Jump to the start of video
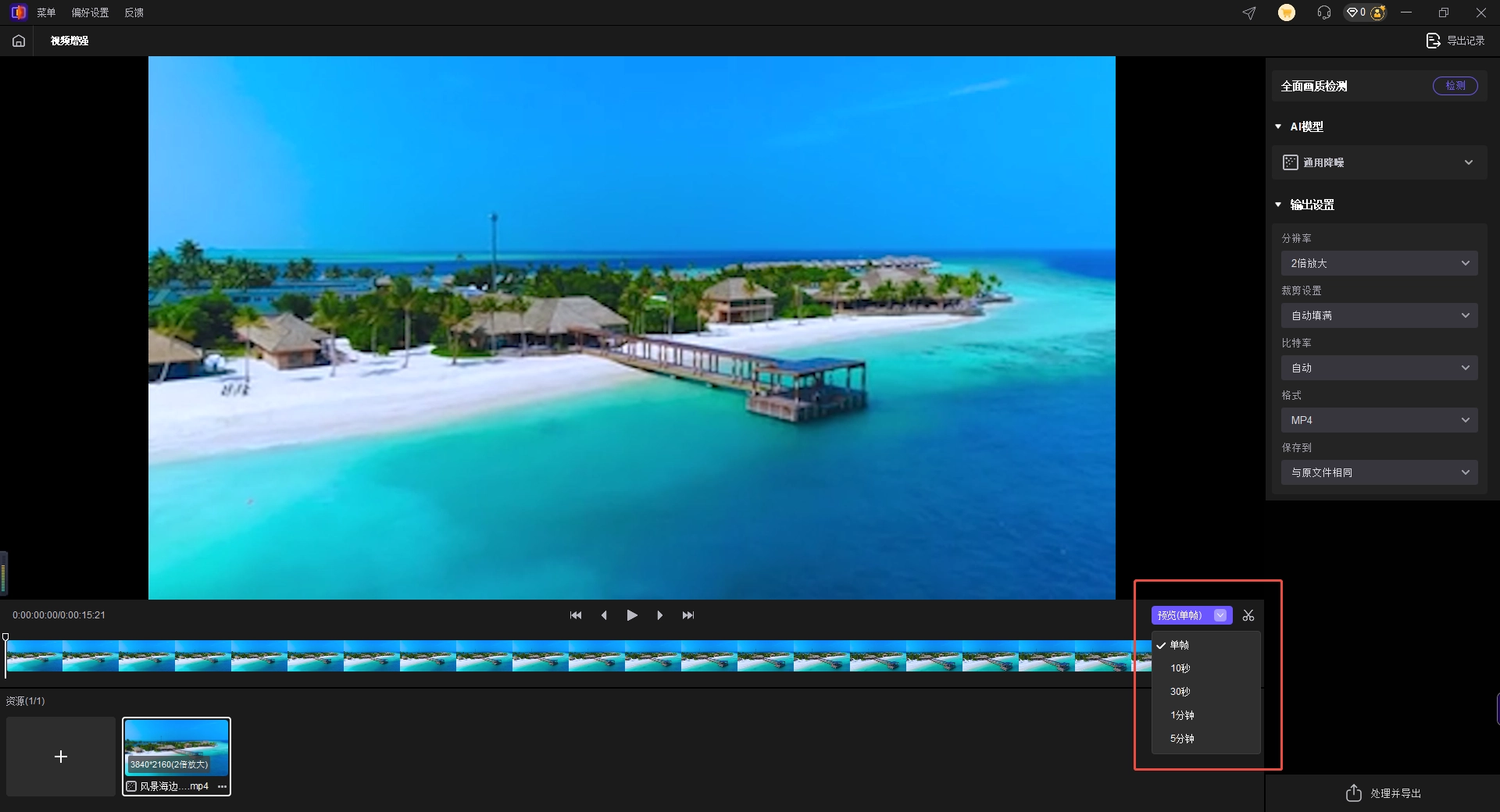The width and height of the screenshot is (1500, 812). [x=576, y=615]
